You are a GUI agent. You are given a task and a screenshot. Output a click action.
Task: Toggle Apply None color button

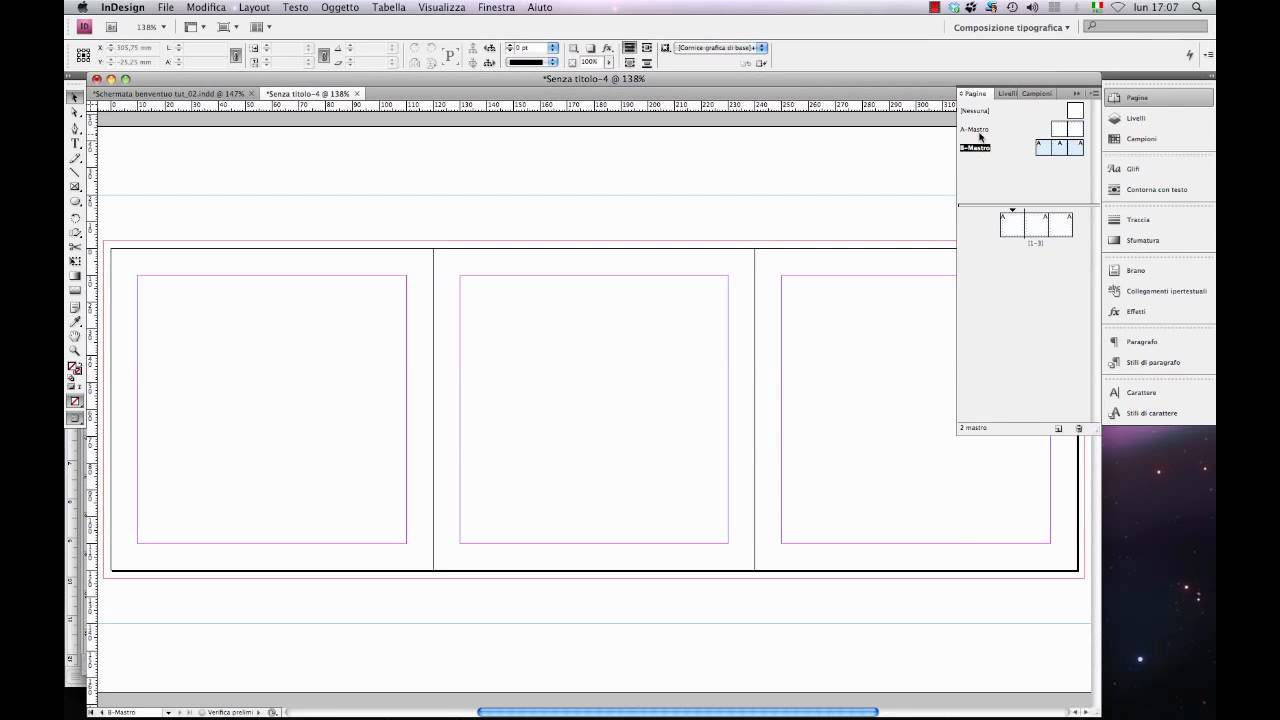(75, 401)
